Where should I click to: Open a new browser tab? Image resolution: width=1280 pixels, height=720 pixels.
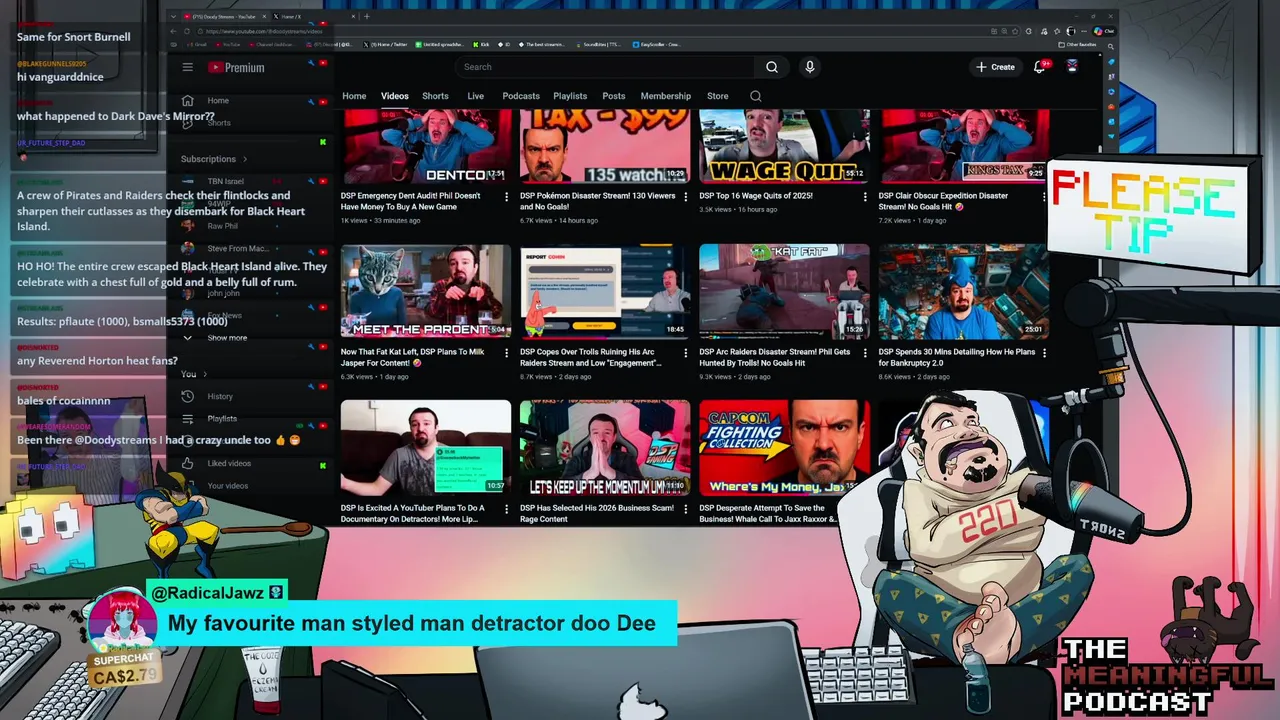366,16
